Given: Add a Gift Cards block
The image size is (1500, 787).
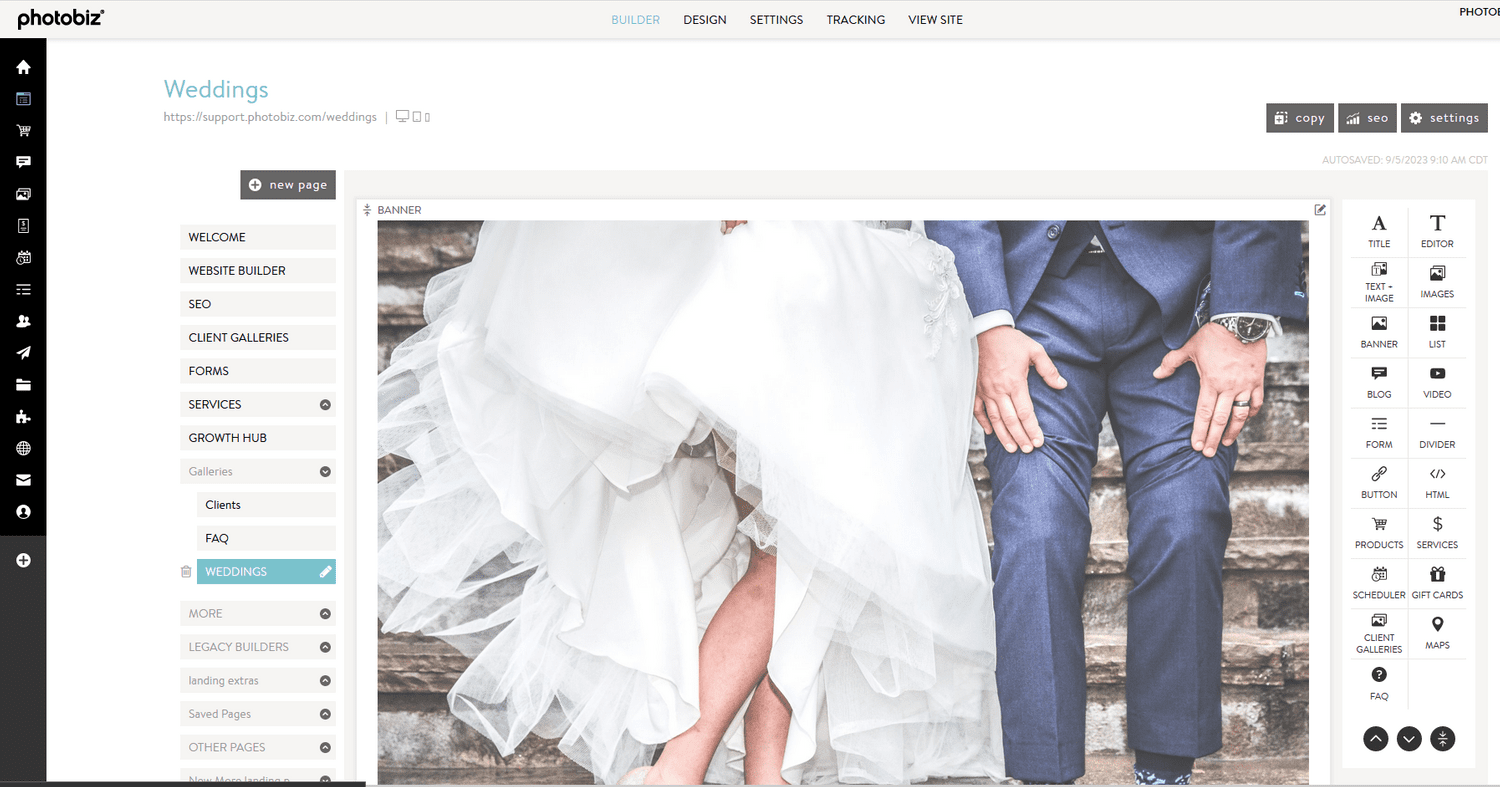Looking at the screenshot, I should point(1437,581).
